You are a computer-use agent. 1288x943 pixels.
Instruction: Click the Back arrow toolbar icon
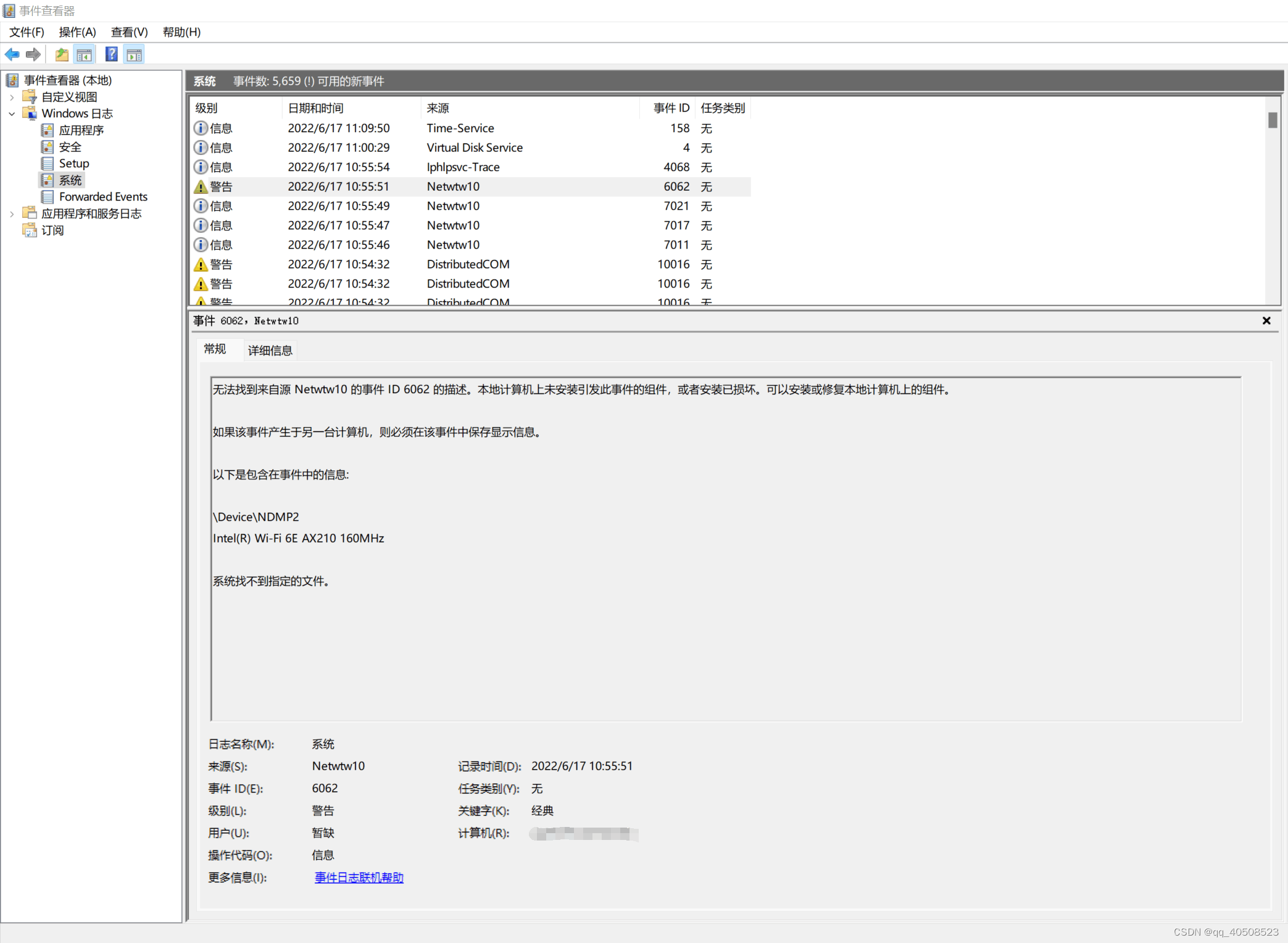pos(12,55)
